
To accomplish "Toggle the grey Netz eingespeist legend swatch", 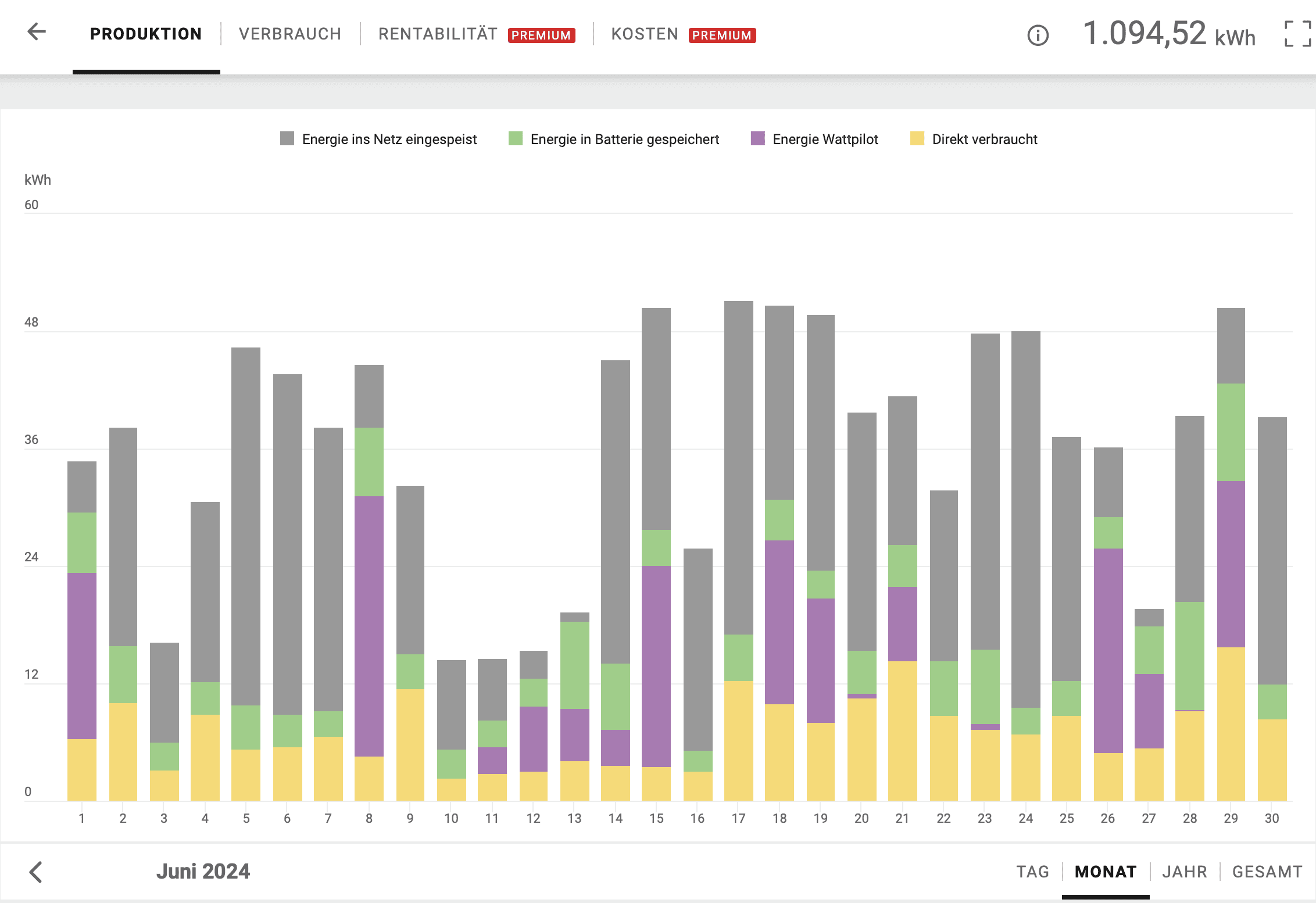I will pyautogui.click(x=287, y=138).
